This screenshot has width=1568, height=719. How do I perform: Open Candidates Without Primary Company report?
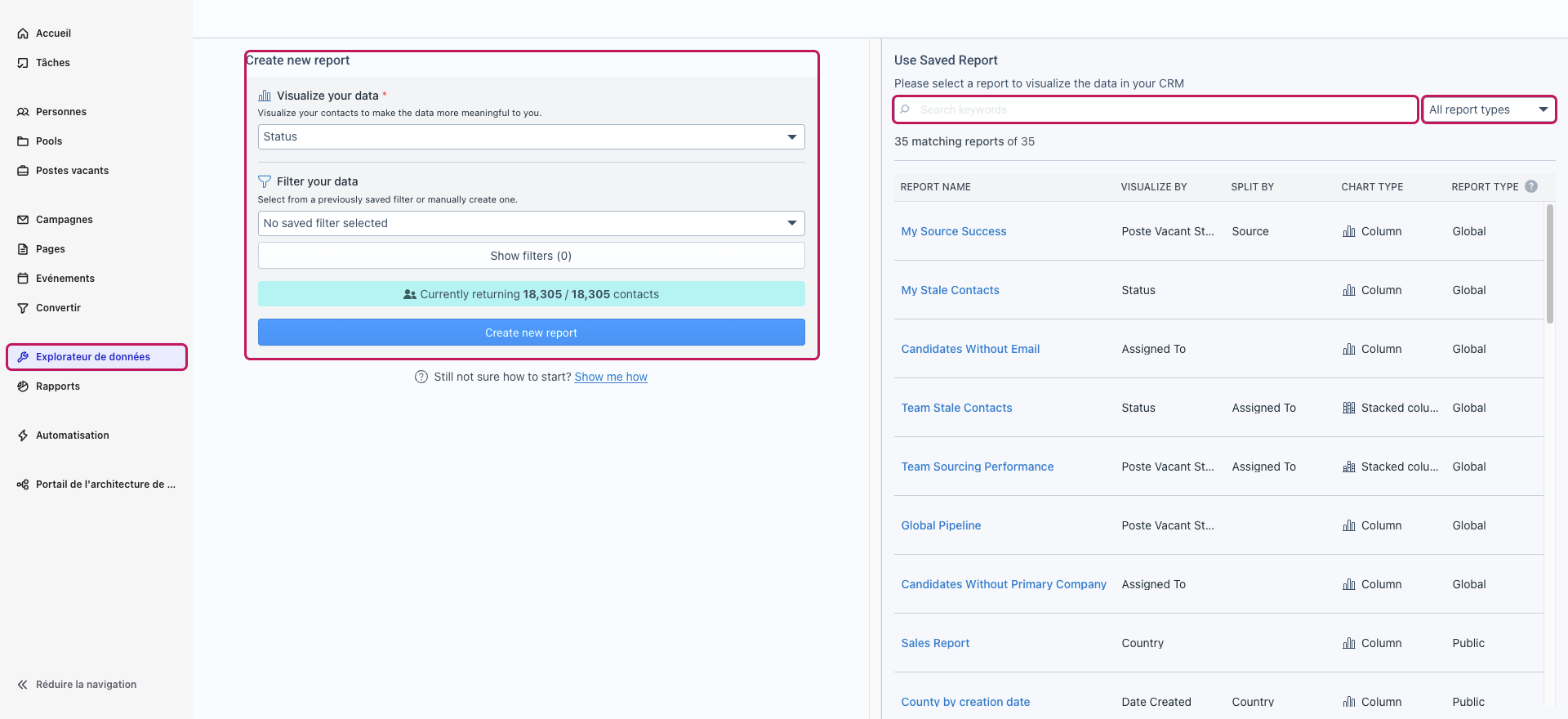(x=1003, y=584)
